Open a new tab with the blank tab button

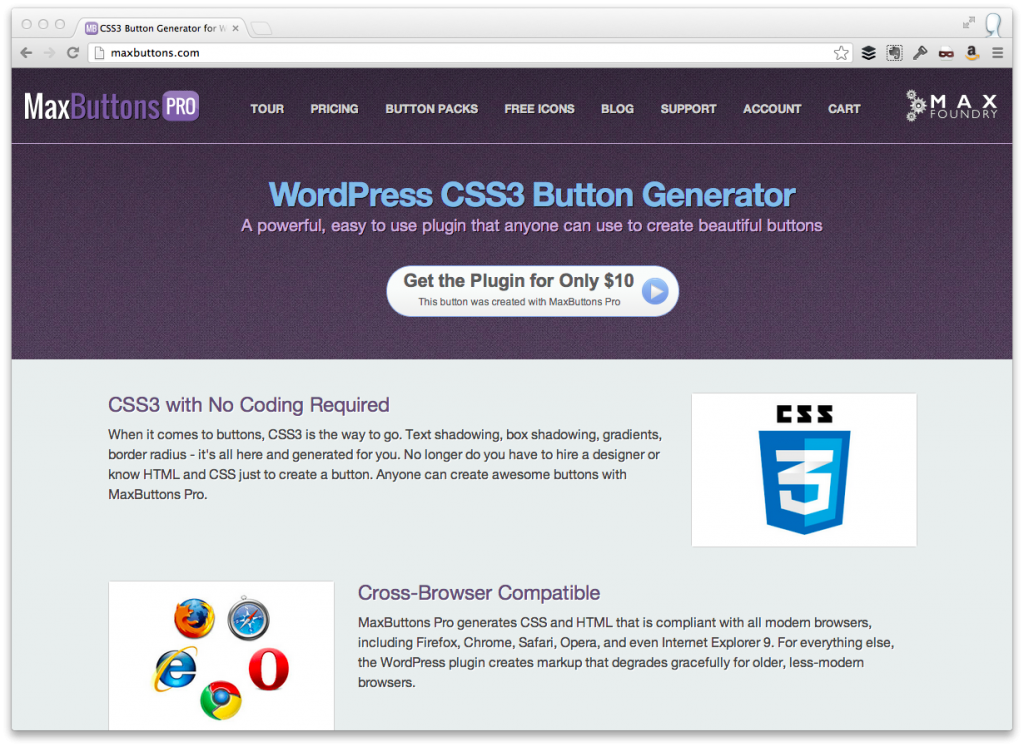pos(261,28)
